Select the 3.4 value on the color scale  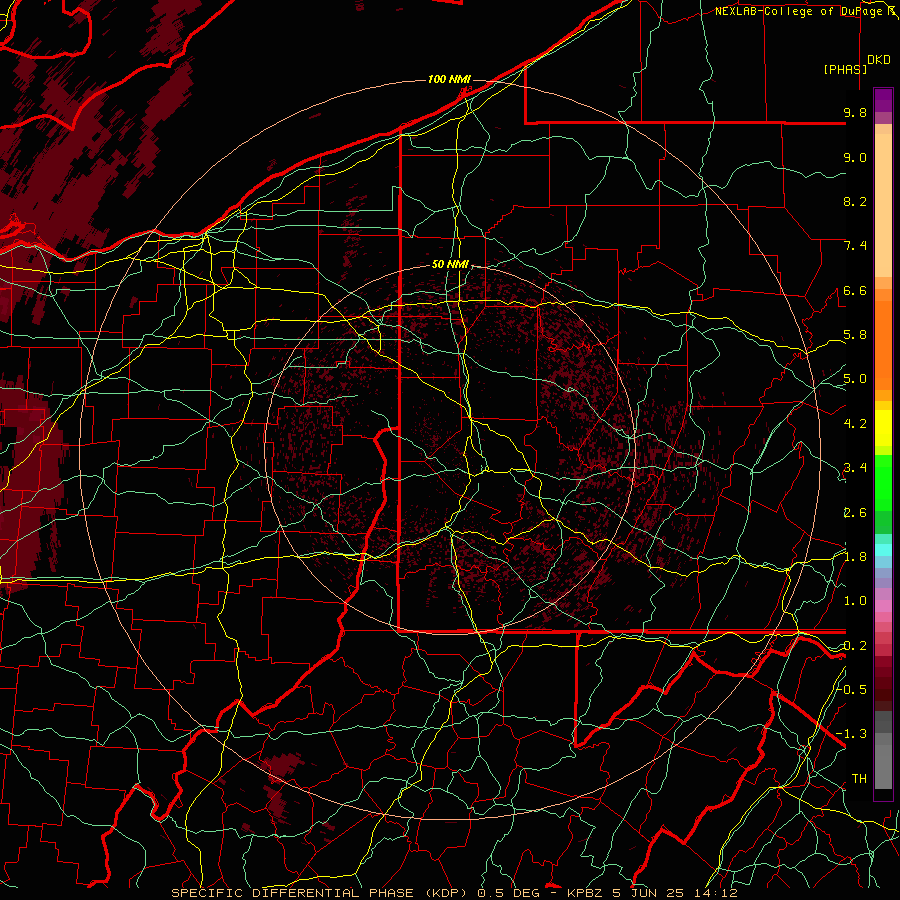click(x=855, y=468)
